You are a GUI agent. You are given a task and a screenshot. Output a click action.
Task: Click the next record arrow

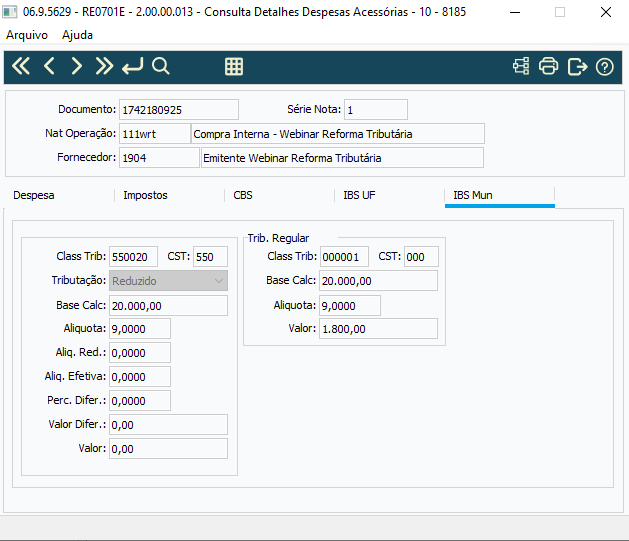point(76,66)
